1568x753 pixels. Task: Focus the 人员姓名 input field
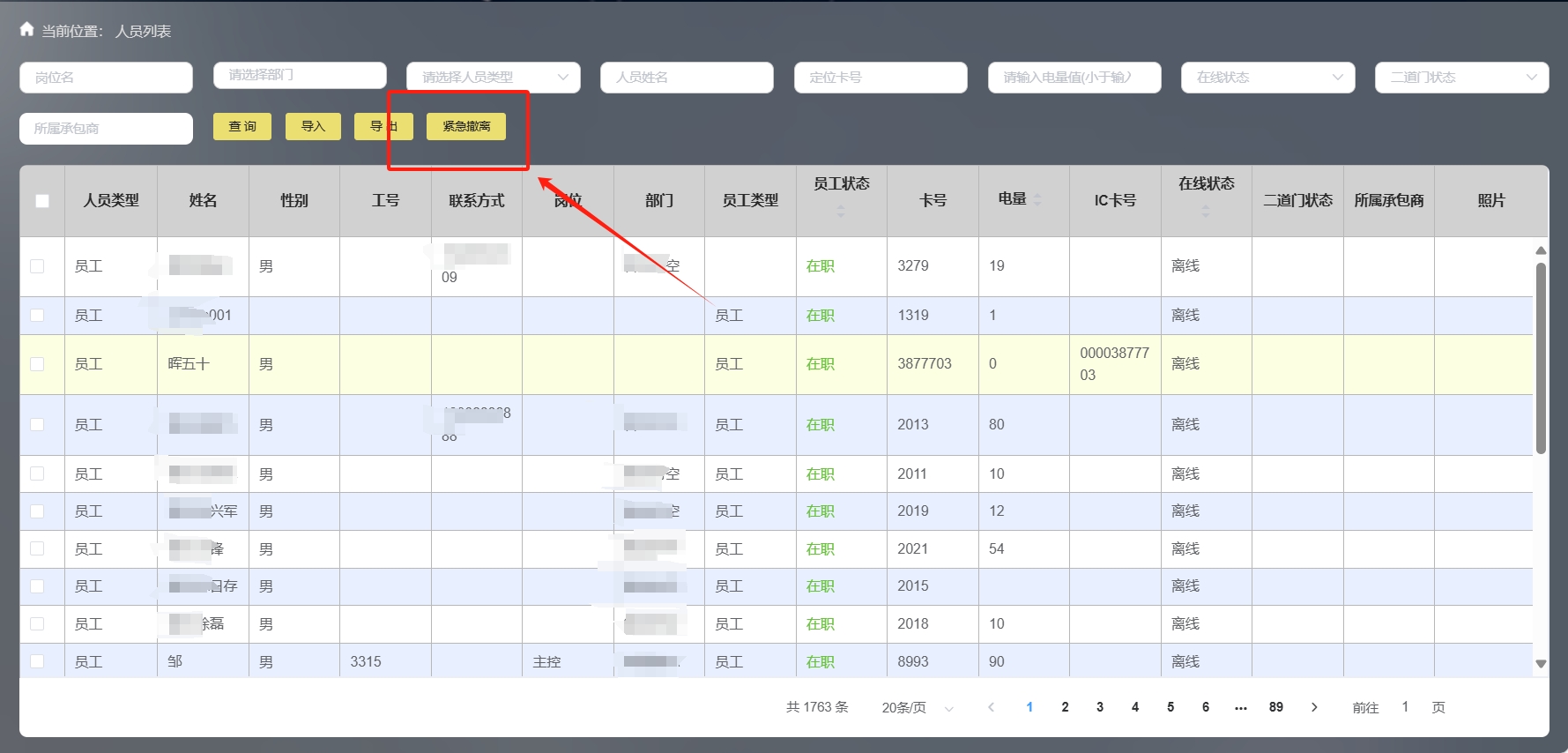click(x=686, y=78)
